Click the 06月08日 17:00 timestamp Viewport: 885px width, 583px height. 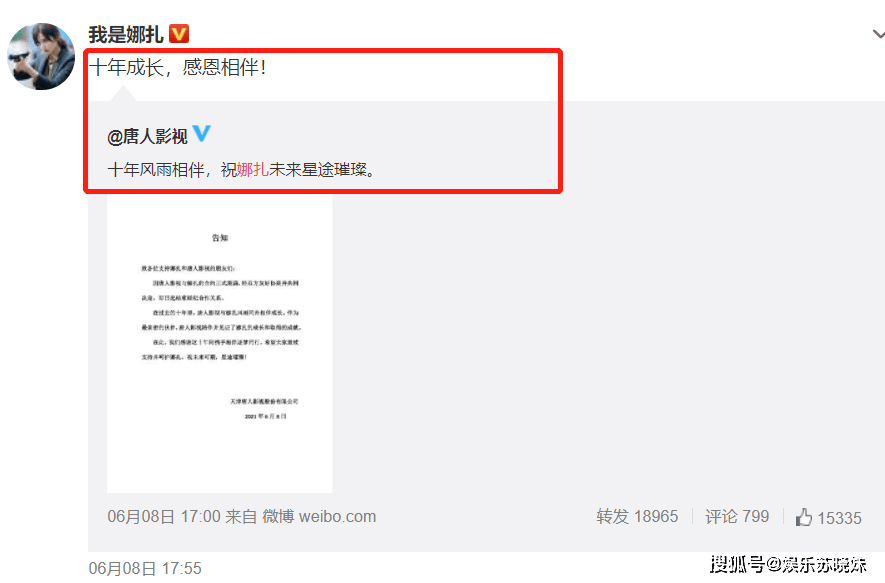[x=164, y=516]
